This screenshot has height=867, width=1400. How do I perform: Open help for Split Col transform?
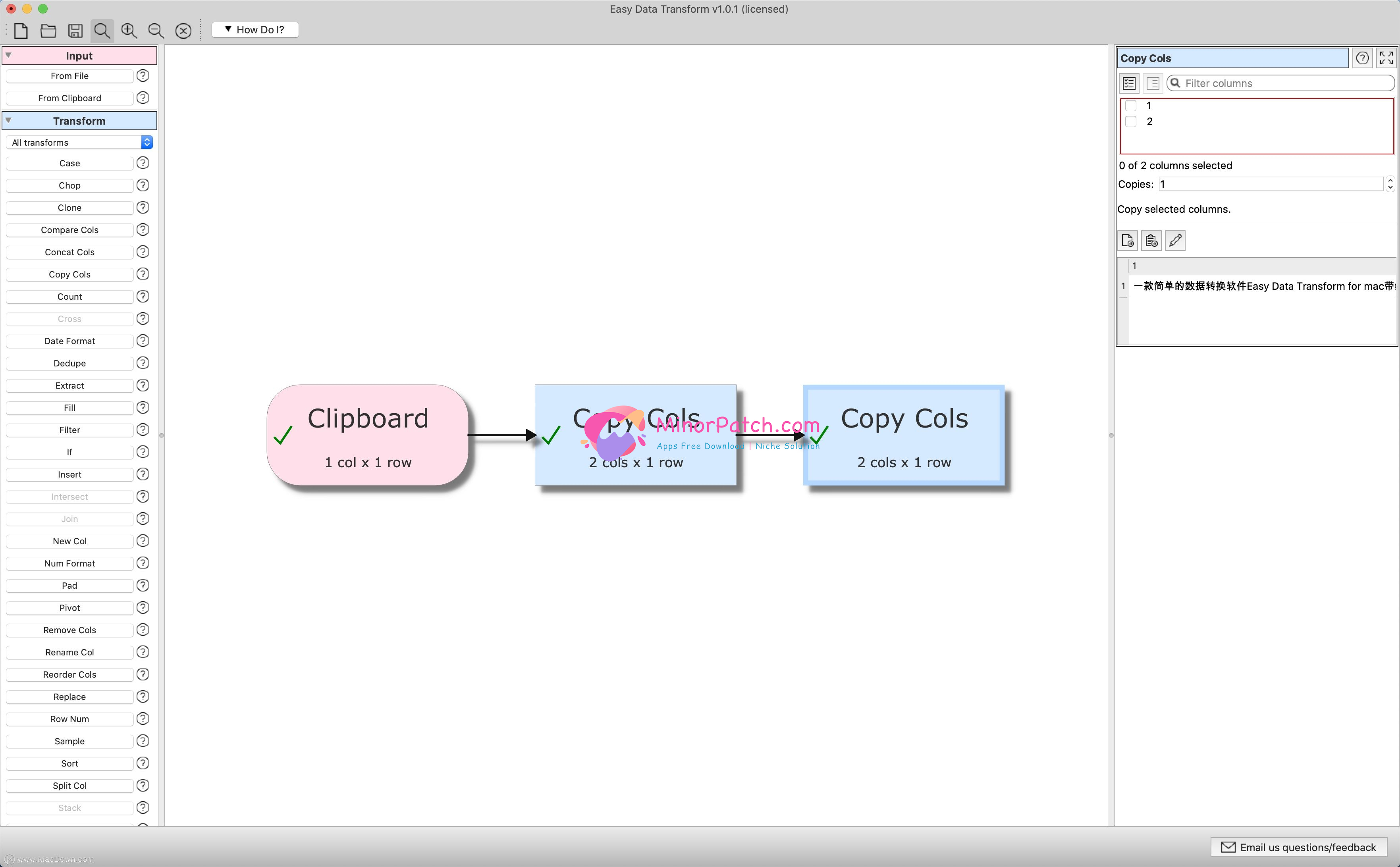coord(143,786)
